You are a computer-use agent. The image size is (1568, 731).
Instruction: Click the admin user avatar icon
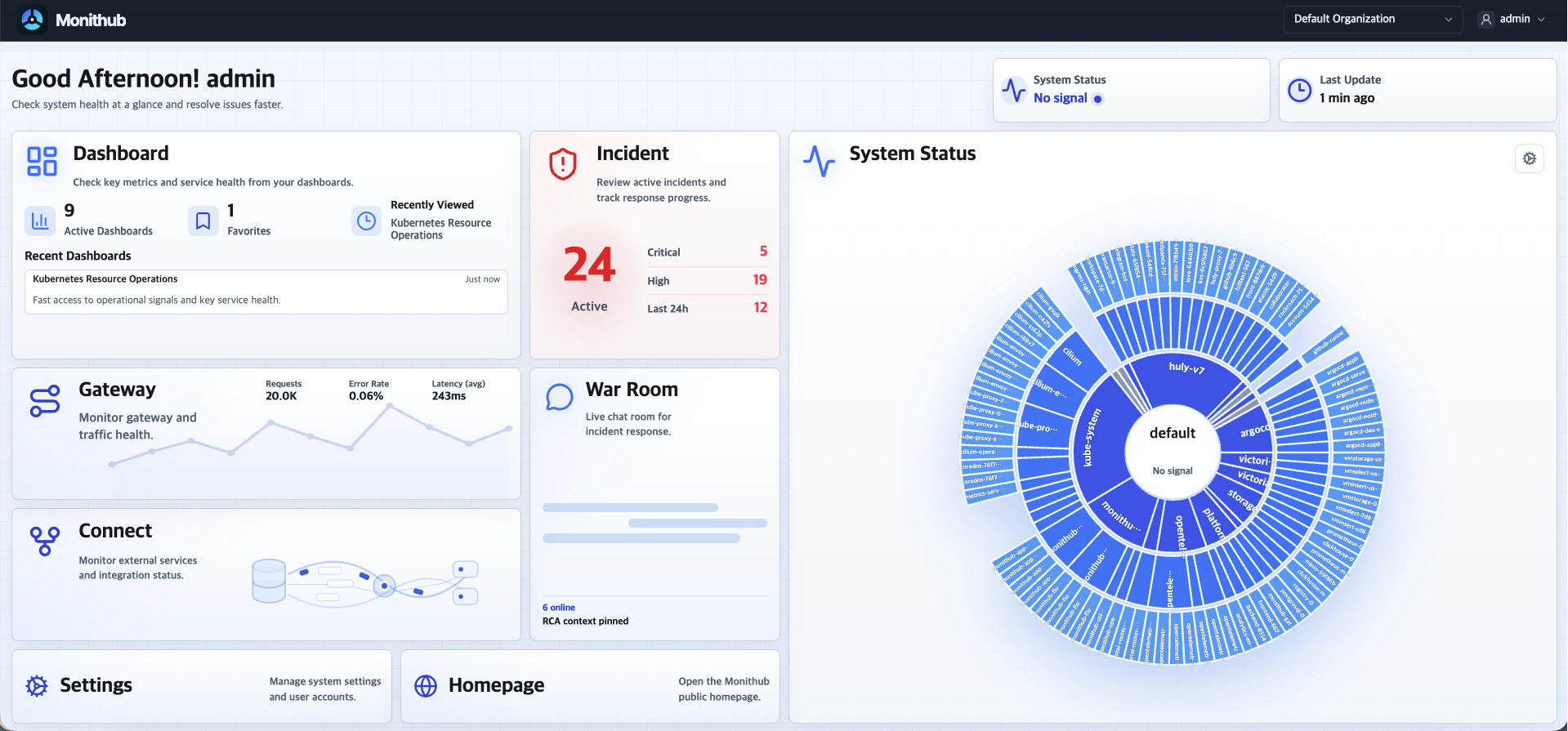point(1486,20)
